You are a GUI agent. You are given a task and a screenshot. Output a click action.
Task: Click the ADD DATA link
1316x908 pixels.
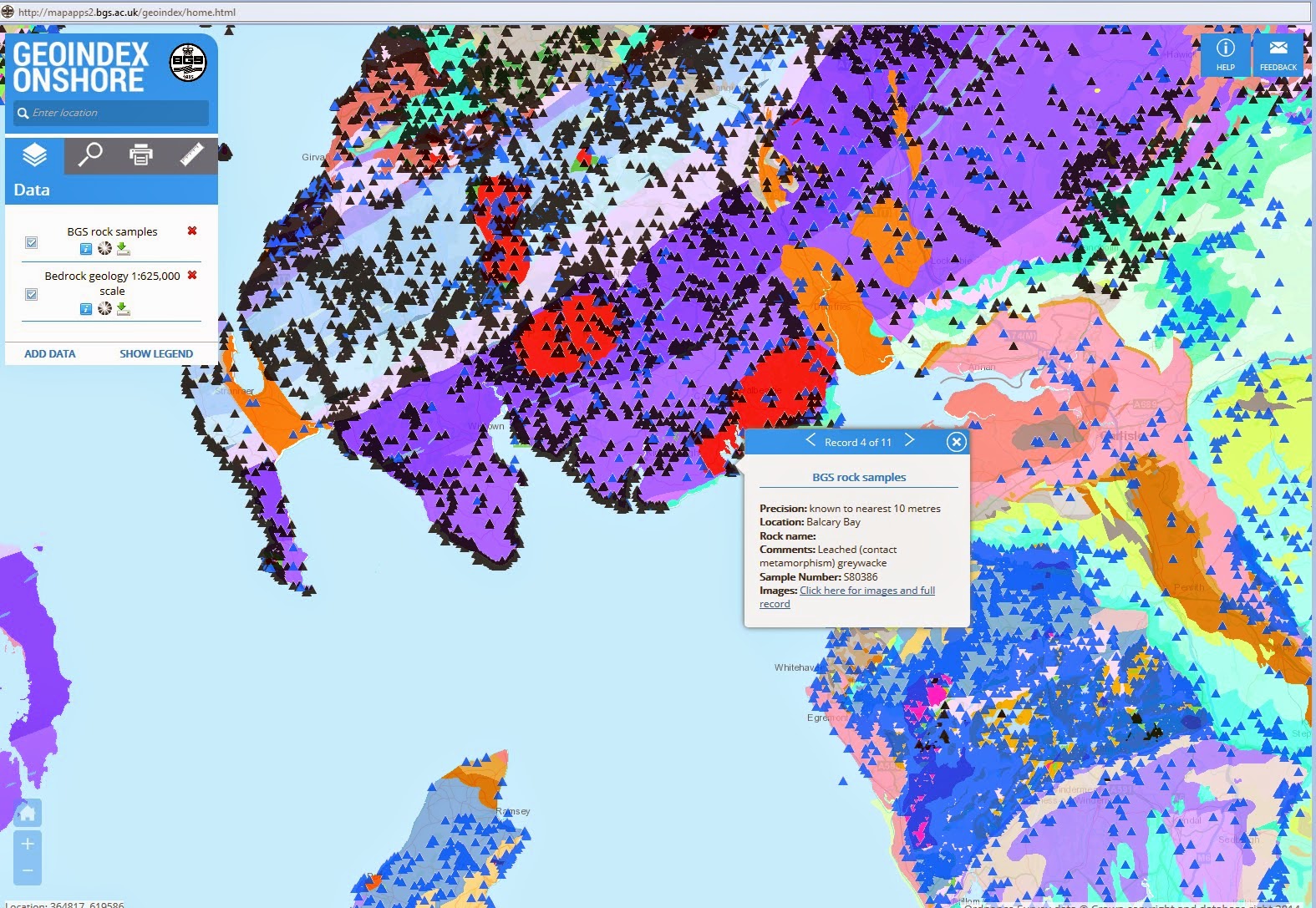pyautogui.click(x=50, y=353)
